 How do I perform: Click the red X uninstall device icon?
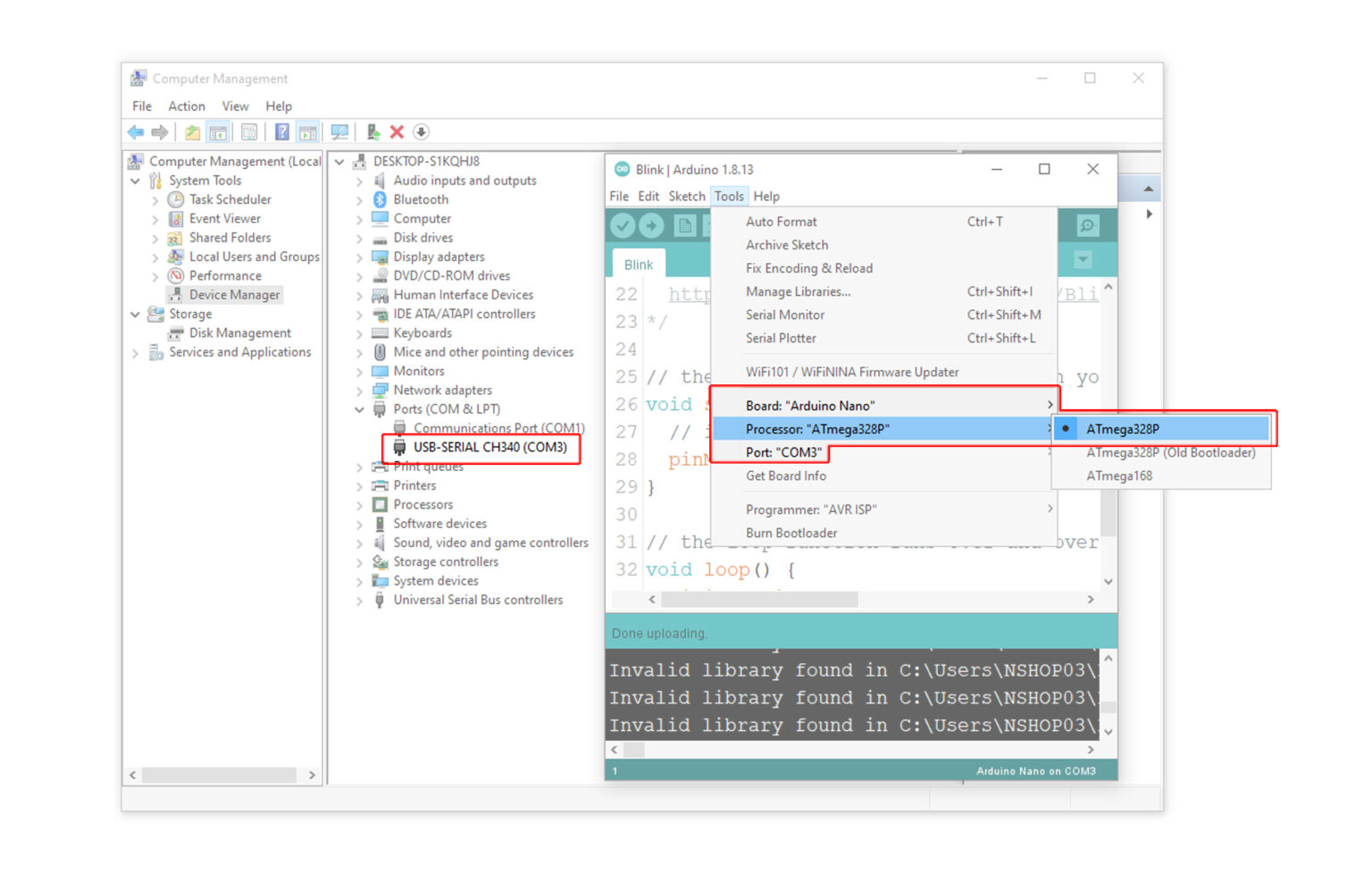click(397, 132)
